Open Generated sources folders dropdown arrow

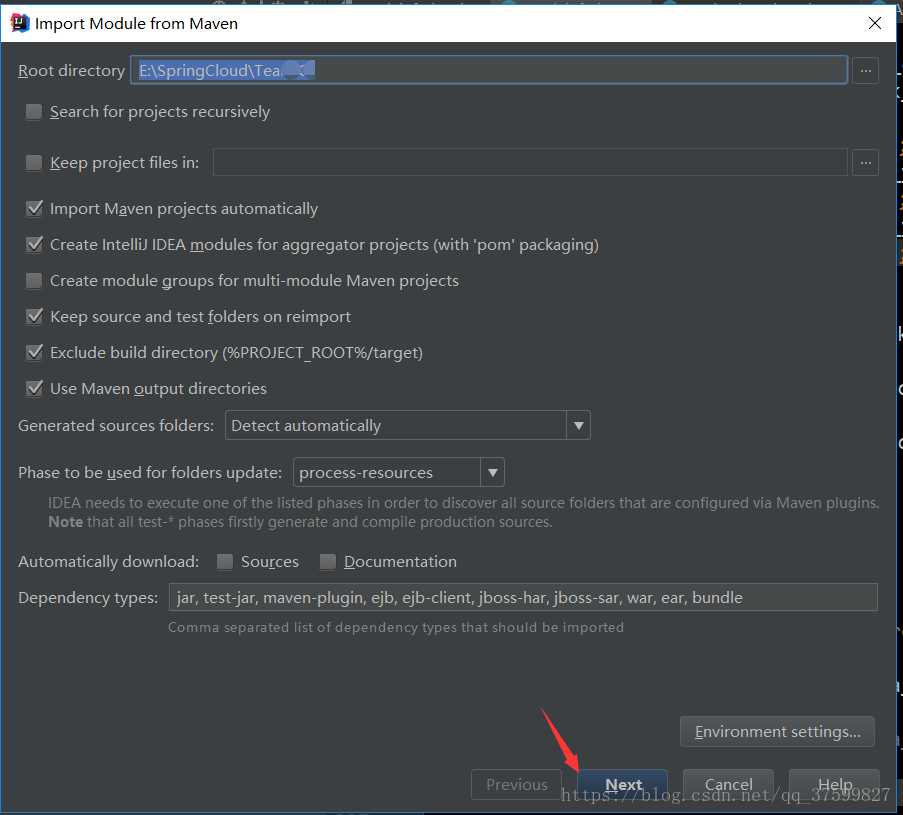click(578, 426)
